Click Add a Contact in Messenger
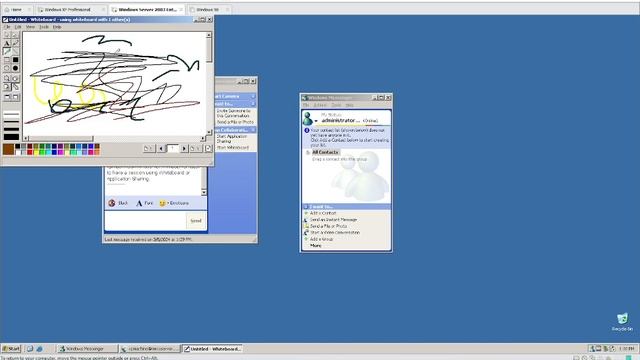 (322, 213)
